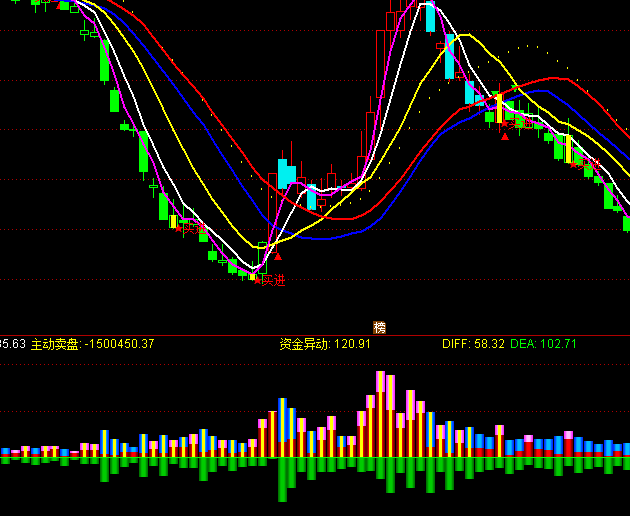630x516 pixels.
Task: Click the red arrow above the lowest 买进 label
Action: [277, 256]
